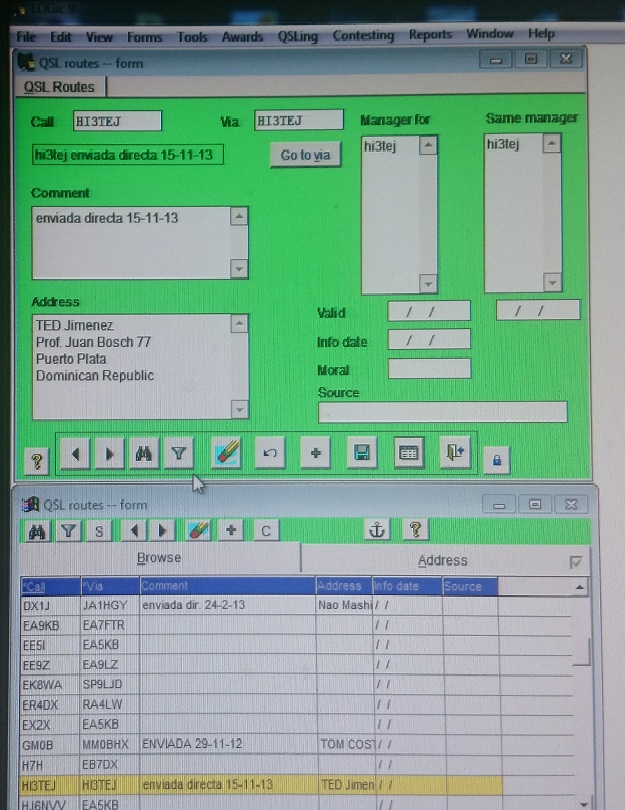Click the funnel filter icon in upper form
625x810 pixels.
point(179,454)
